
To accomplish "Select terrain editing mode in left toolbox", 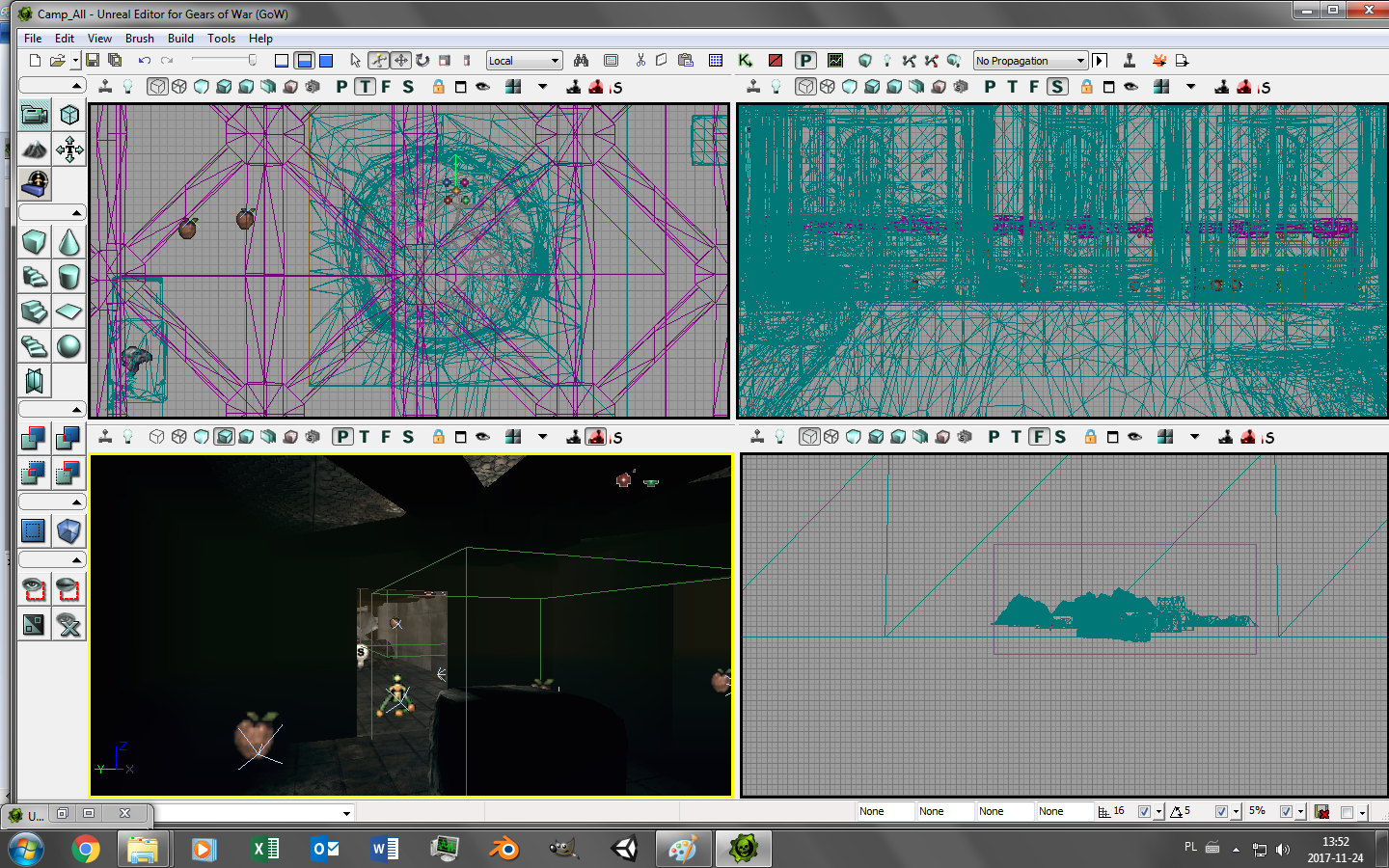I will pyautogui.click(x=35, y=149).
